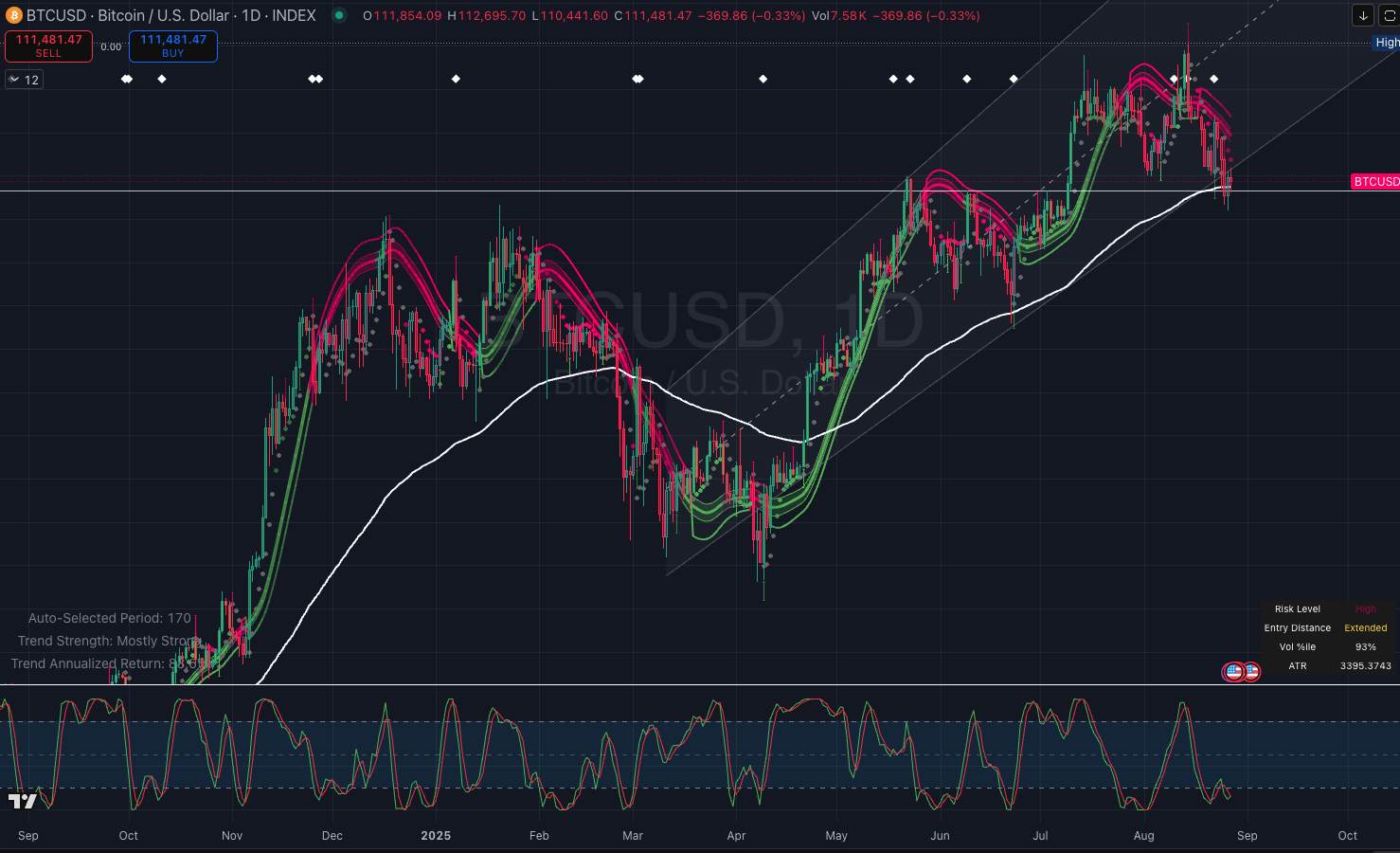Click the diamond marker above early June candles
Image resolution: width=1400 pixels, height=853 pixels.
(966, 79)
